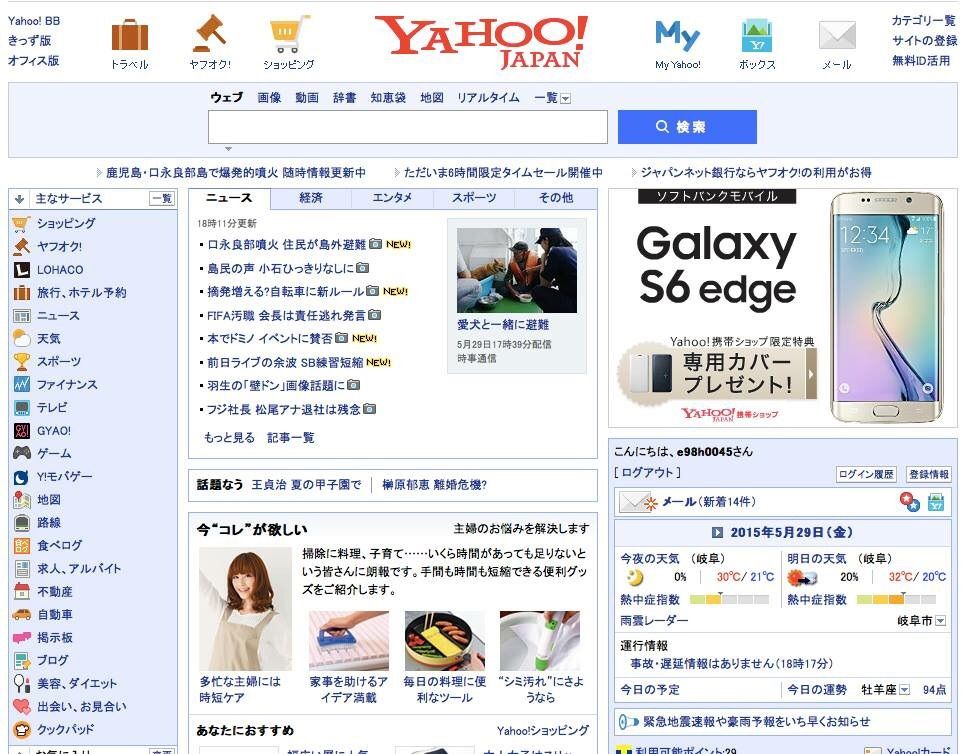Open the カテゴリ一覧 link in header

(x=924, y=21)
